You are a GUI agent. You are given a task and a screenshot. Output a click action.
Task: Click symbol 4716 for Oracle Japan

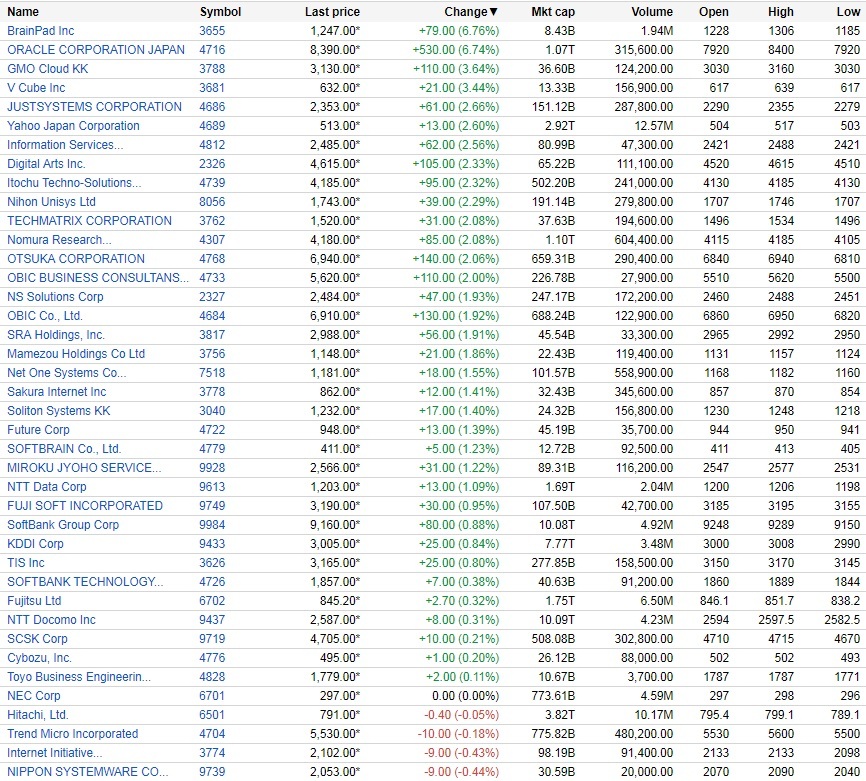point(212,50)
